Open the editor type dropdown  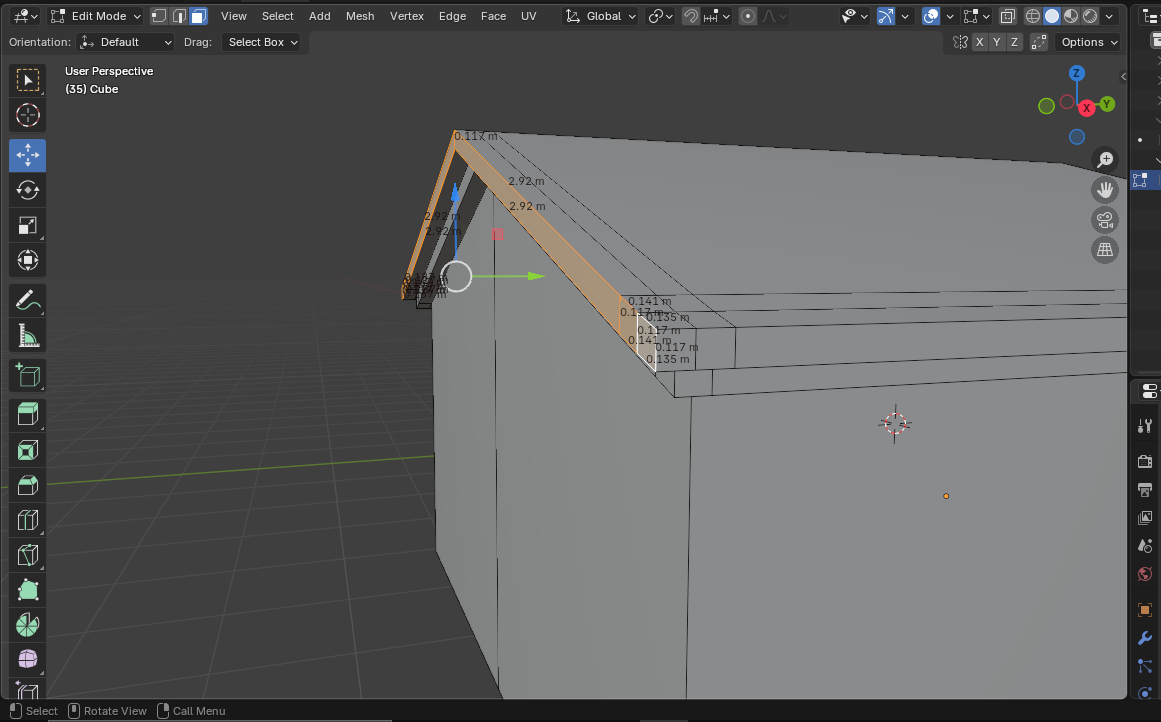coord(25,16)
